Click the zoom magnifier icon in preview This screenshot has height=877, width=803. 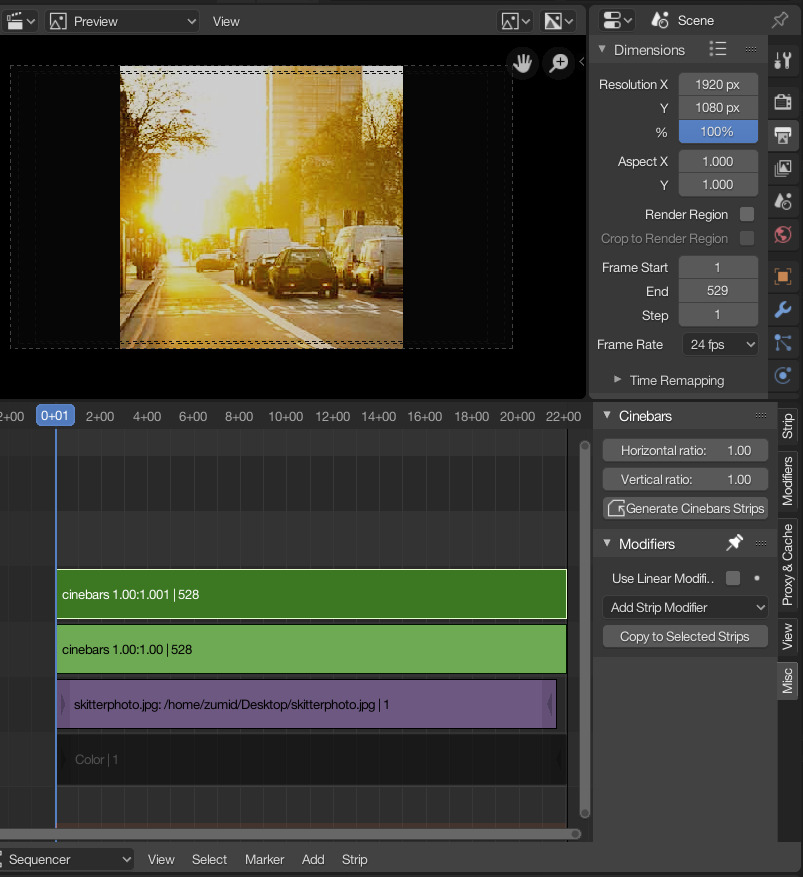[x=558, y=63]
